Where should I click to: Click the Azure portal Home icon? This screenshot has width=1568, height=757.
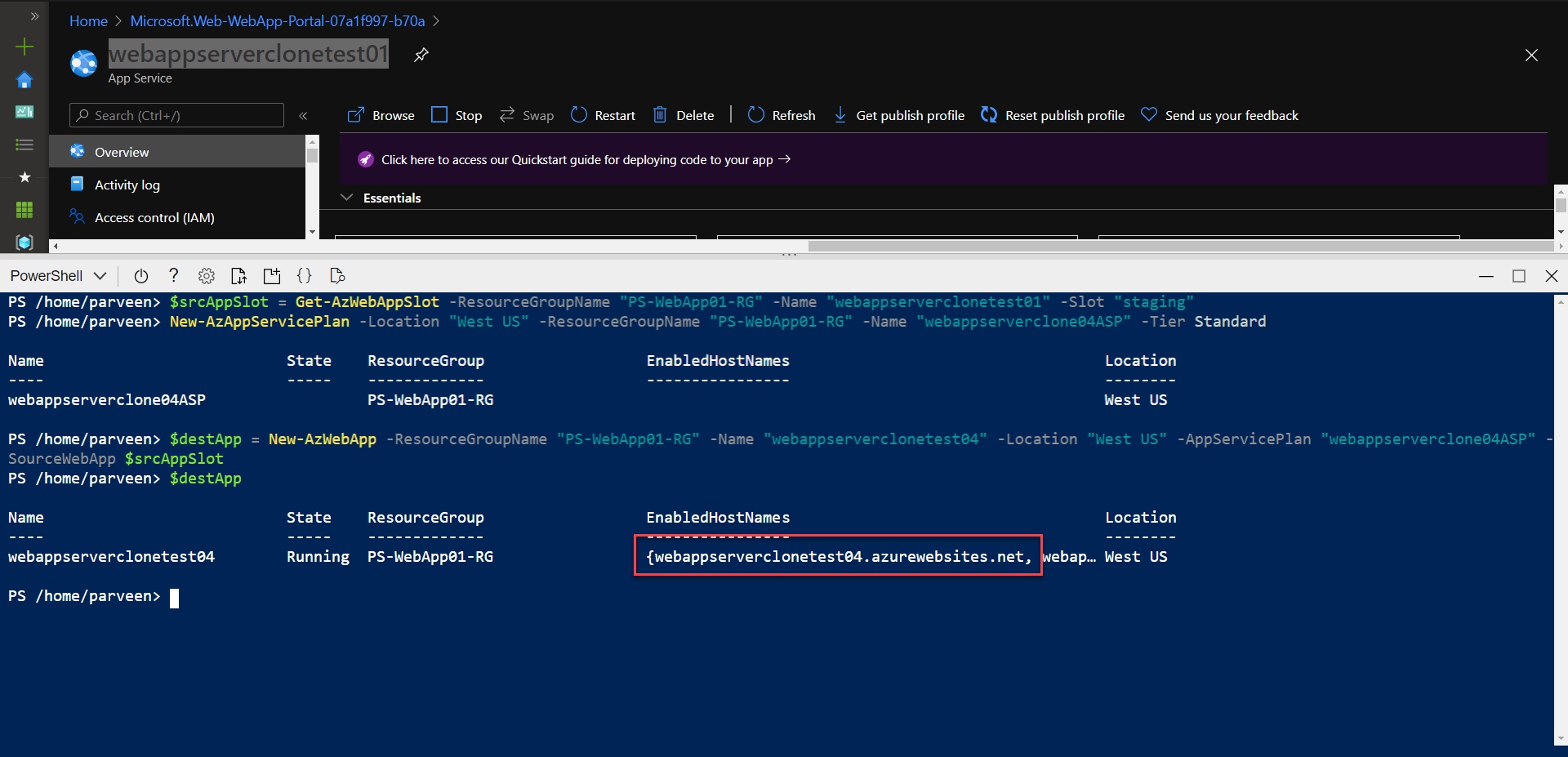(x=24, y=80)
